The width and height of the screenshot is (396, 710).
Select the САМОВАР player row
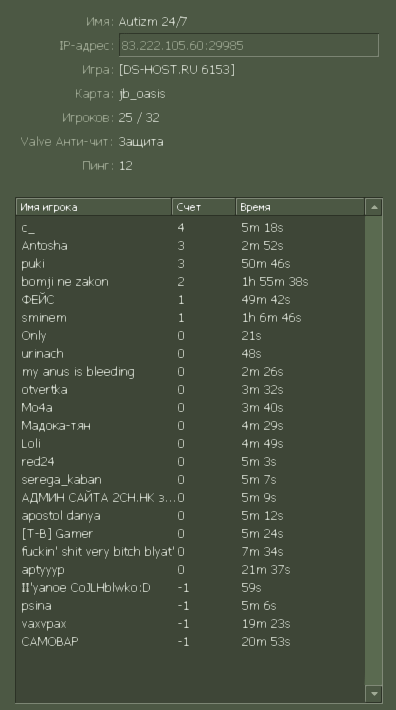click(x=191, y=642)
